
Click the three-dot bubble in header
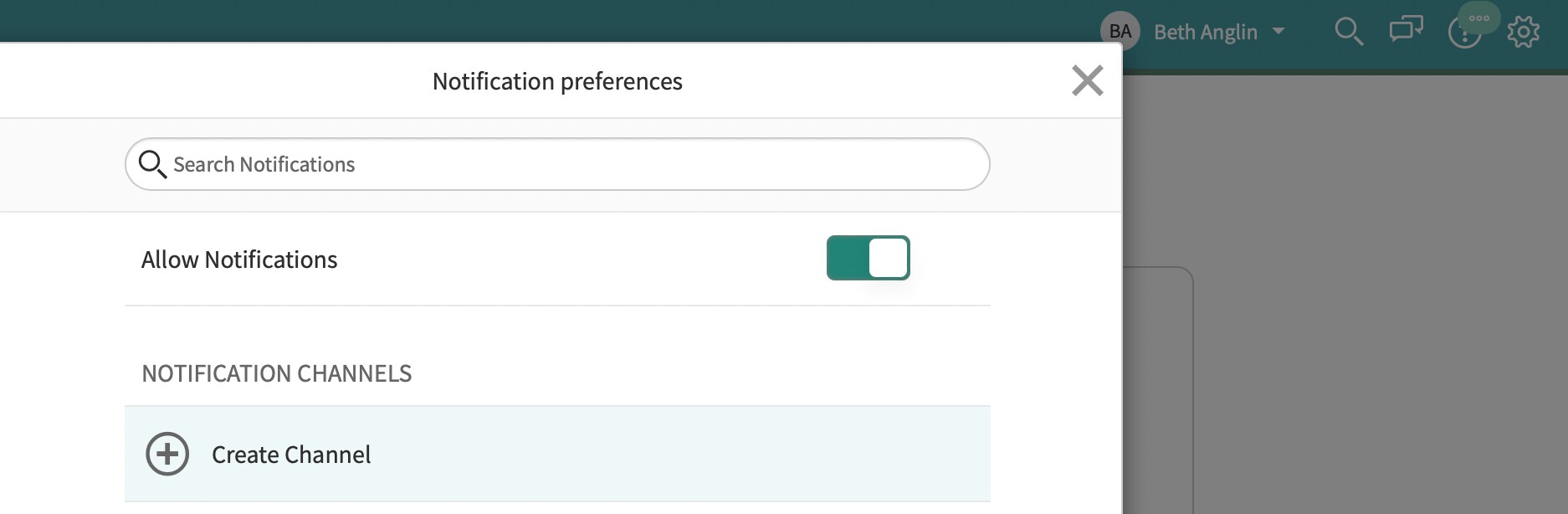[x=1479, y=18]
